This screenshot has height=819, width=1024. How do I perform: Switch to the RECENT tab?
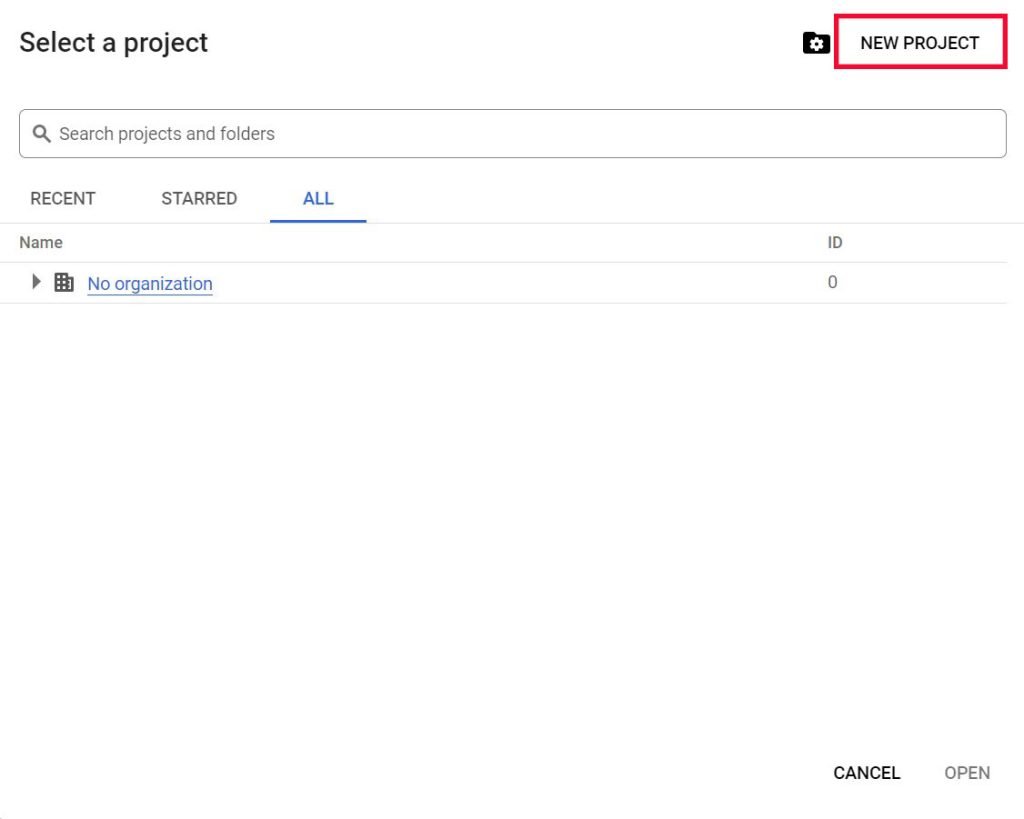click(62, 198)
